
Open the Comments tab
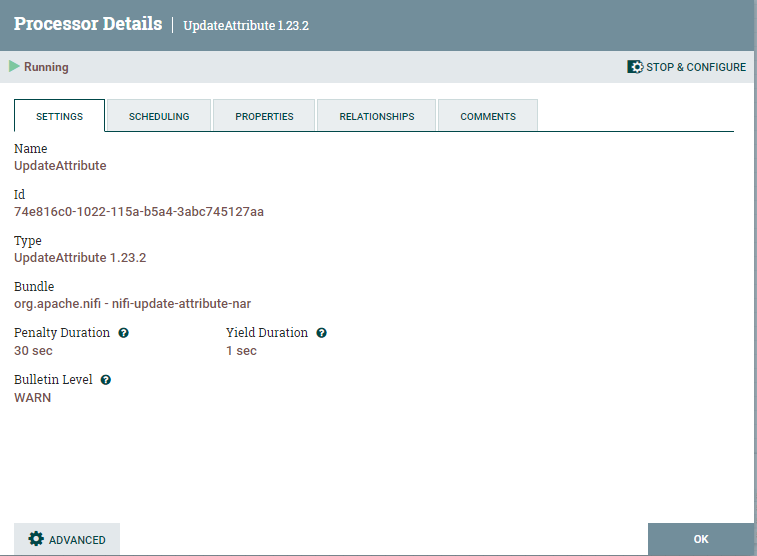click(488, 116)
